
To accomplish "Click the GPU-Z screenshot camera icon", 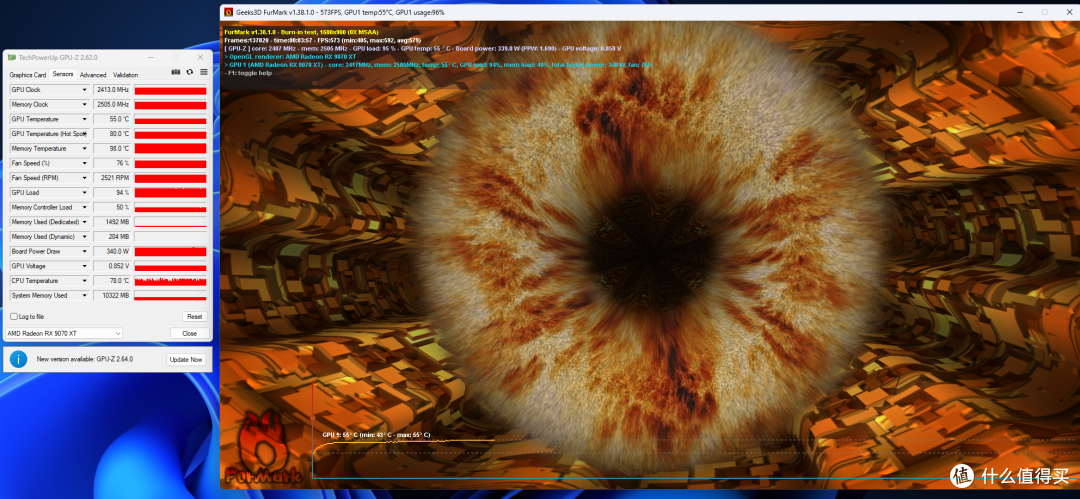I will 176,72.
